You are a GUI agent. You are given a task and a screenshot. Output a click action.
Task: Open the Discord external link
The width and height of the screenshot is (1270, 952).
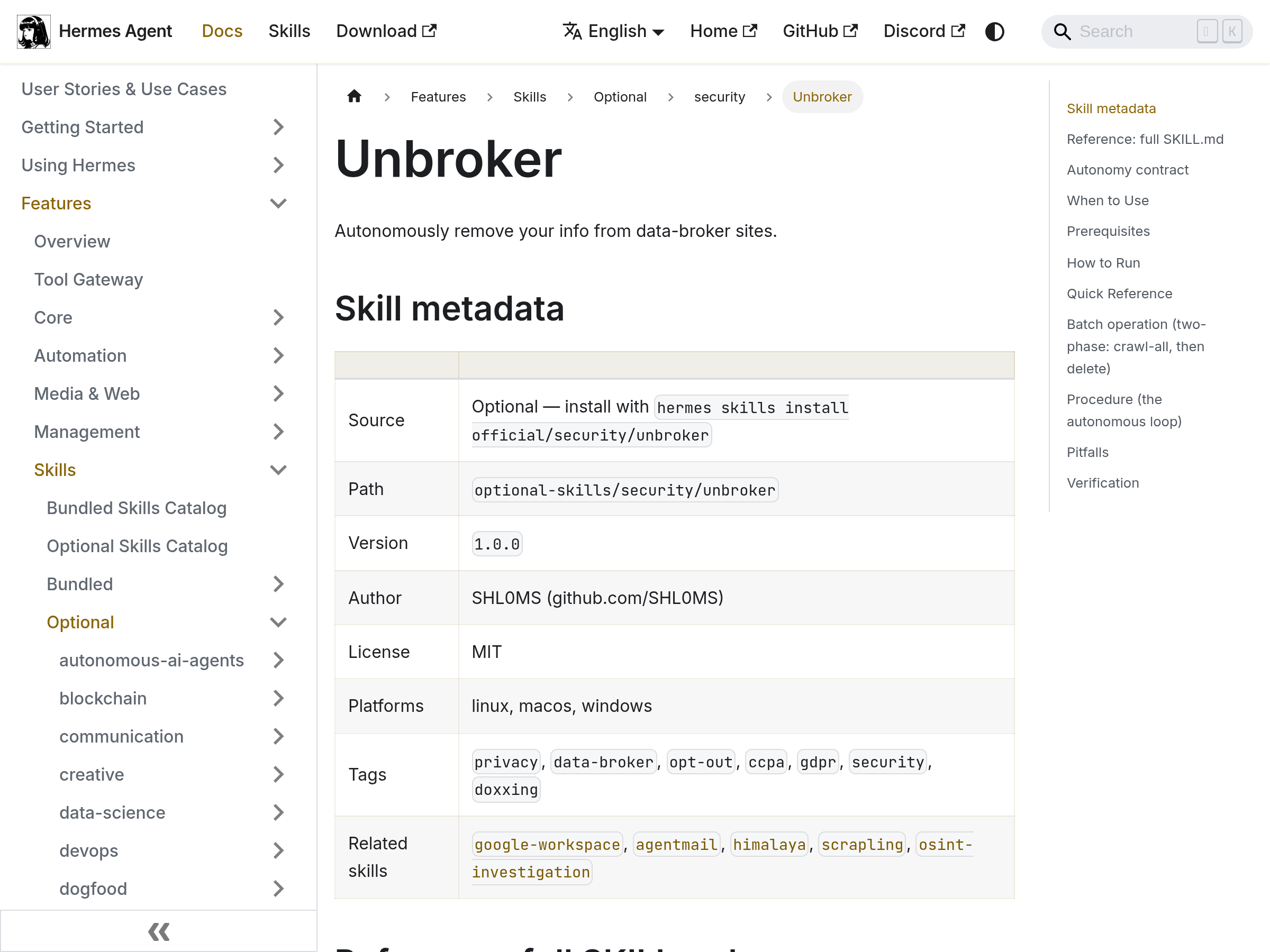click(924, 31)
